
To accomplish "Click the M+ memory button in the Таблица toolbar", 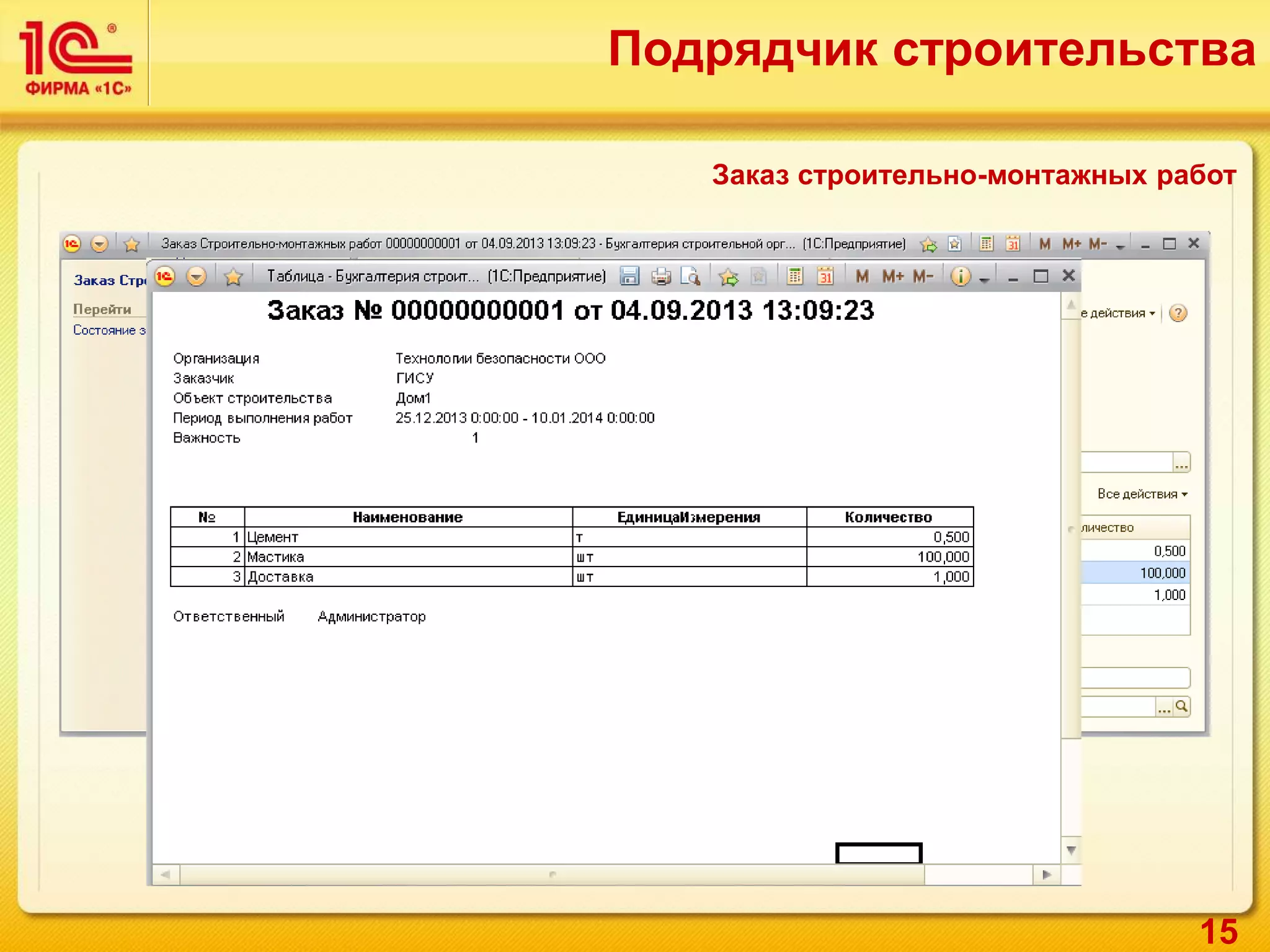I will coord(893,276).
